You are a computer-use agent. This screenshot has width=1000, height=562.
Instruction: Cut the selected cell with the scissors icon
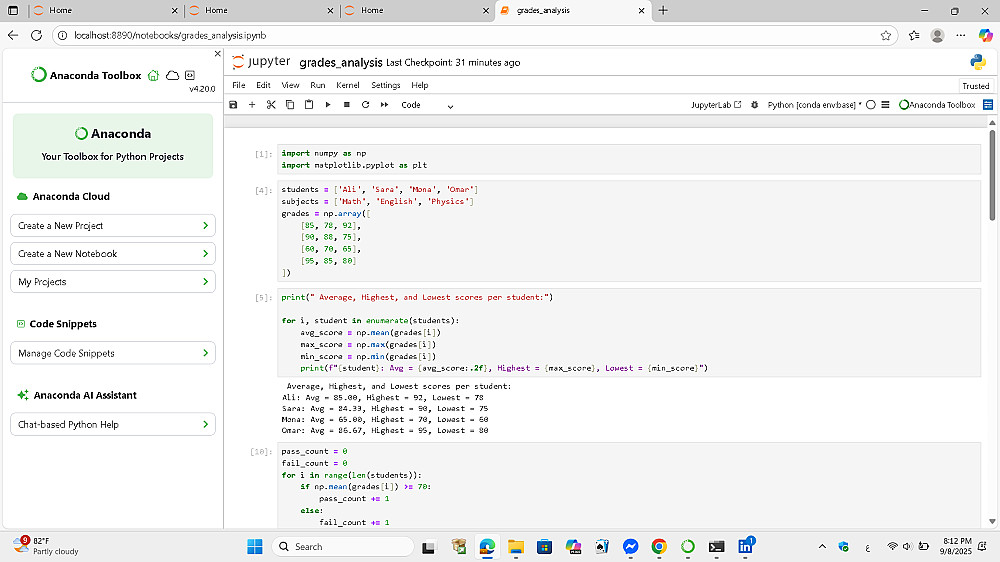pos(270,105)
